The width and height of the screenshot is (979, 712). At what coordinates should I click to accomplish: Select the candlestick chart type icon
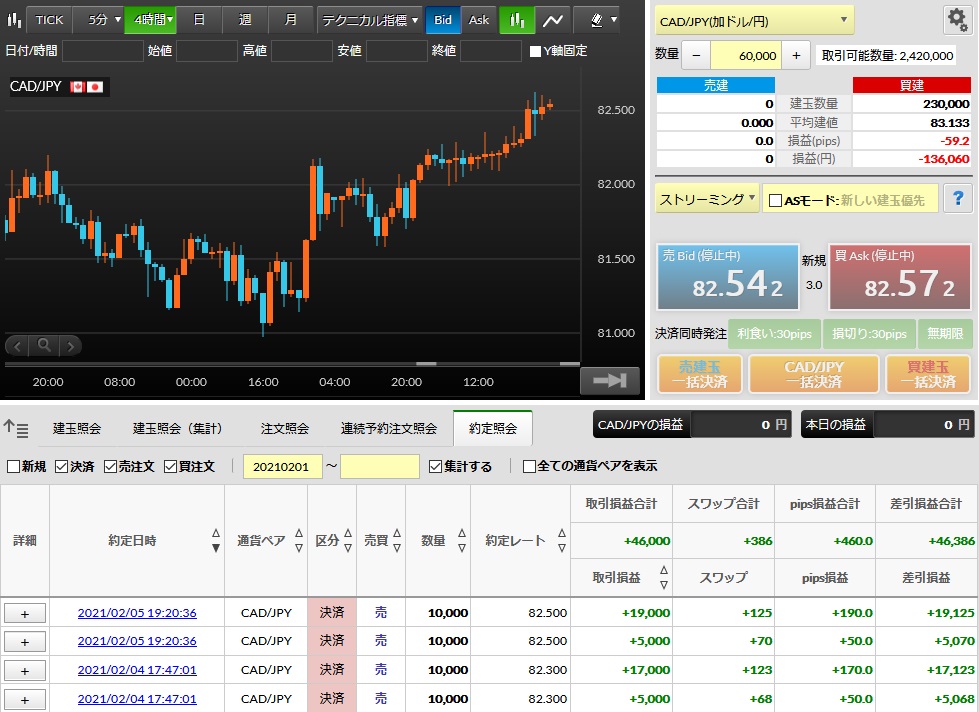coord(516,20)
